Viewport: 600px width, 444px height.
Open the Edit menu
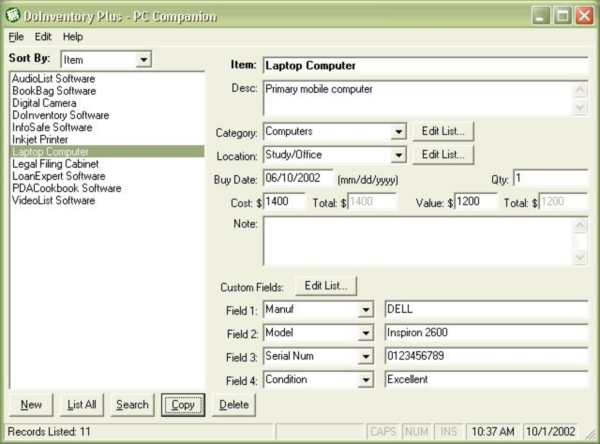coord(43,37)
